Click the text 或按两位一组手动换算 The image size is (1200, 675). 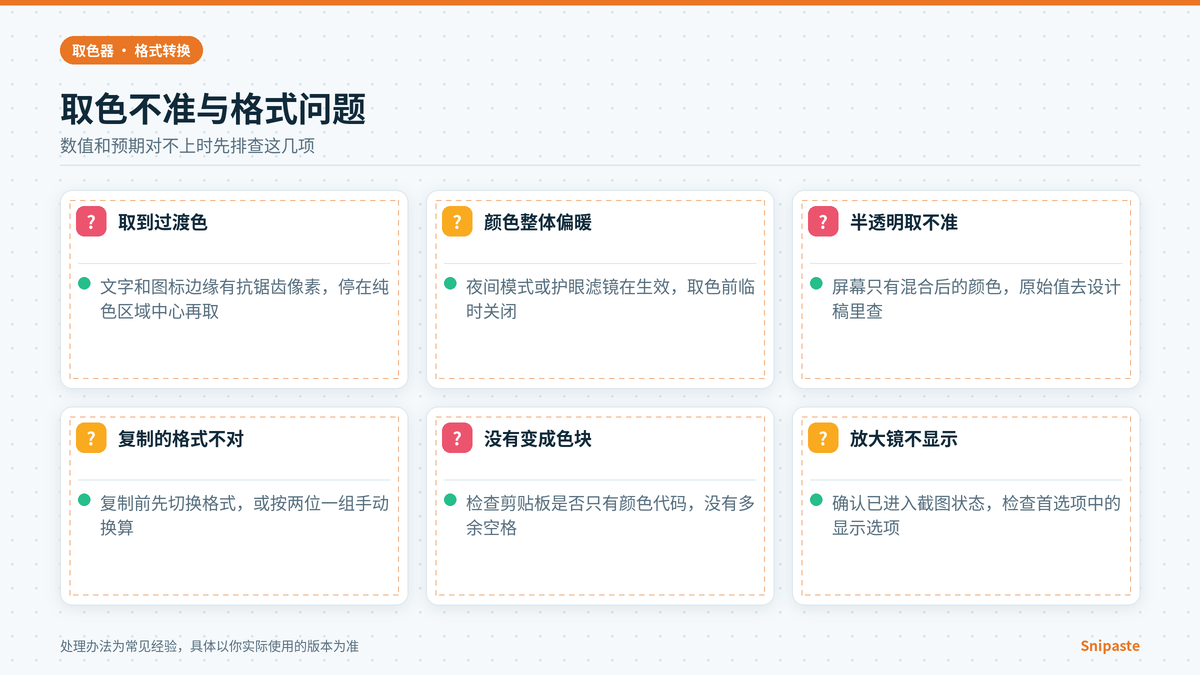245,515
